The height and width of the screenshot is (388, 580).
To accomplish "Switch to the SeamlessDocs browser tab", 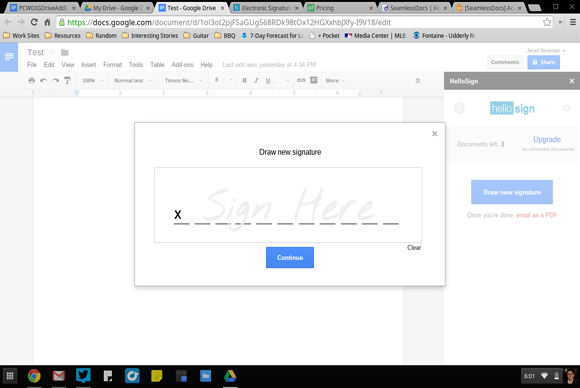I will pyautogui.click(x=414, y=8).
